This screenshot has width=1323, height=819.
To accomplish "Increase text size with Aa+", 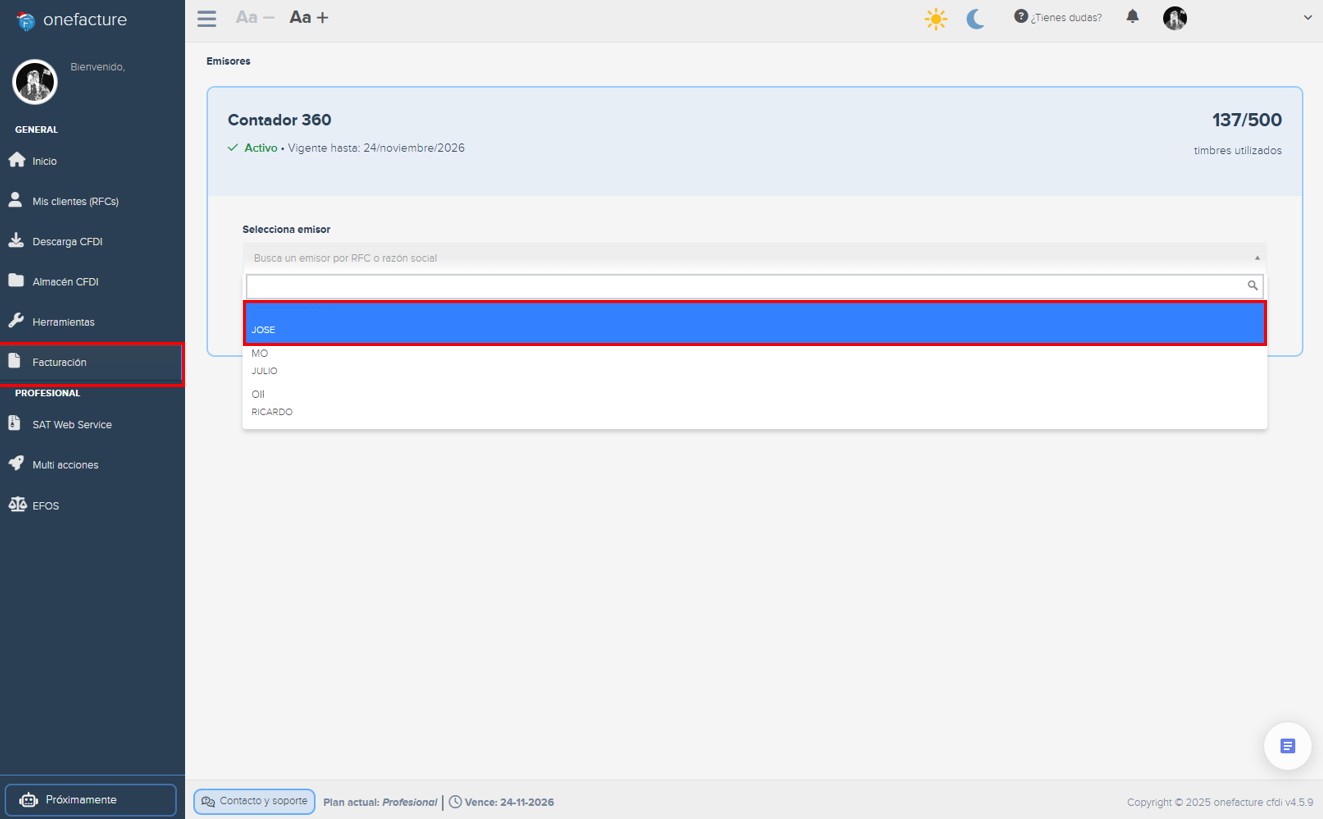I will pyautogui.click(x=309, y=17).
